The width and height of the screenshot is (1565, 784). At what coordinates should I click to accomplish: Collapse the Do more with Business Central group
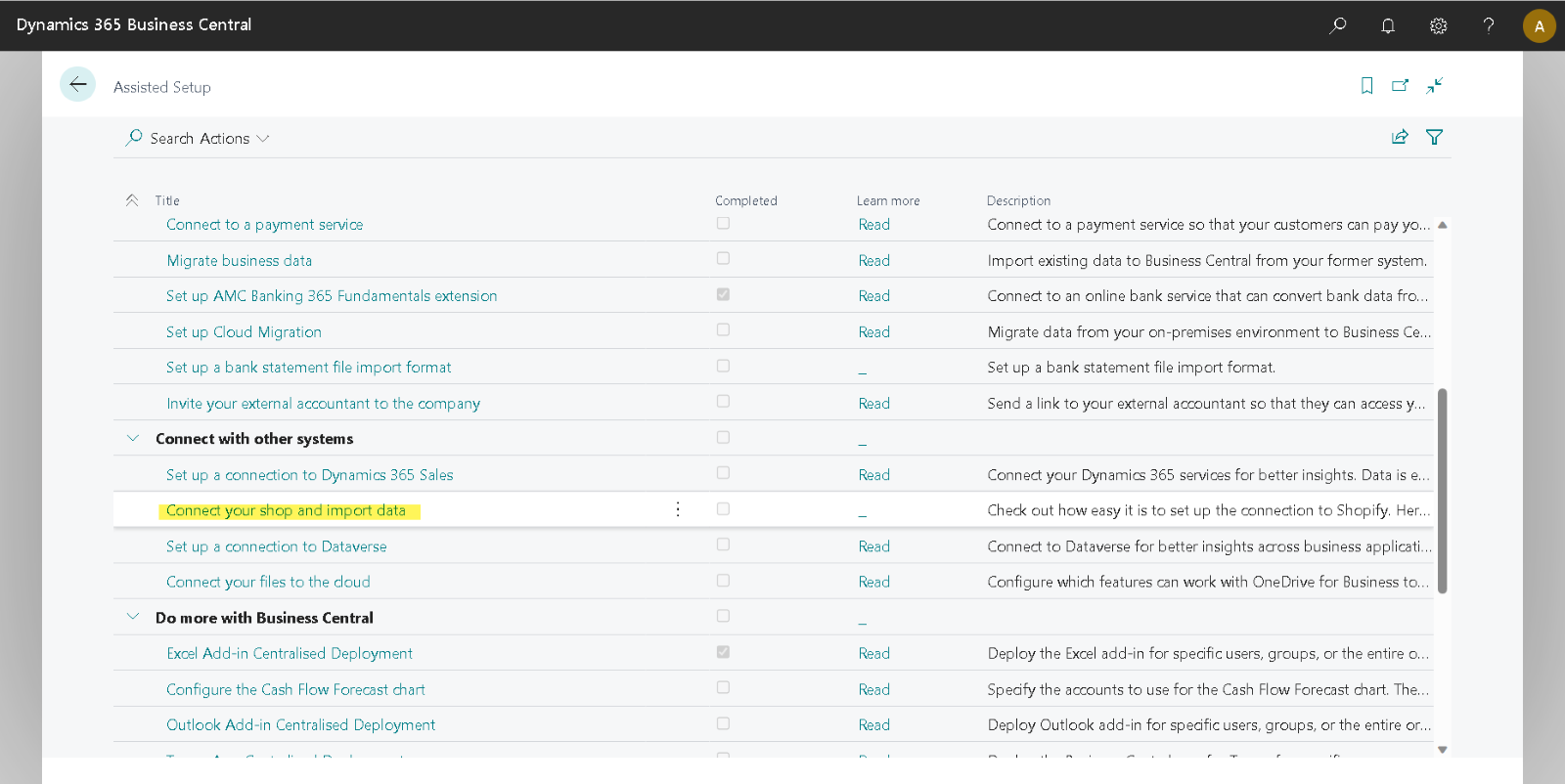coord(133,617)
